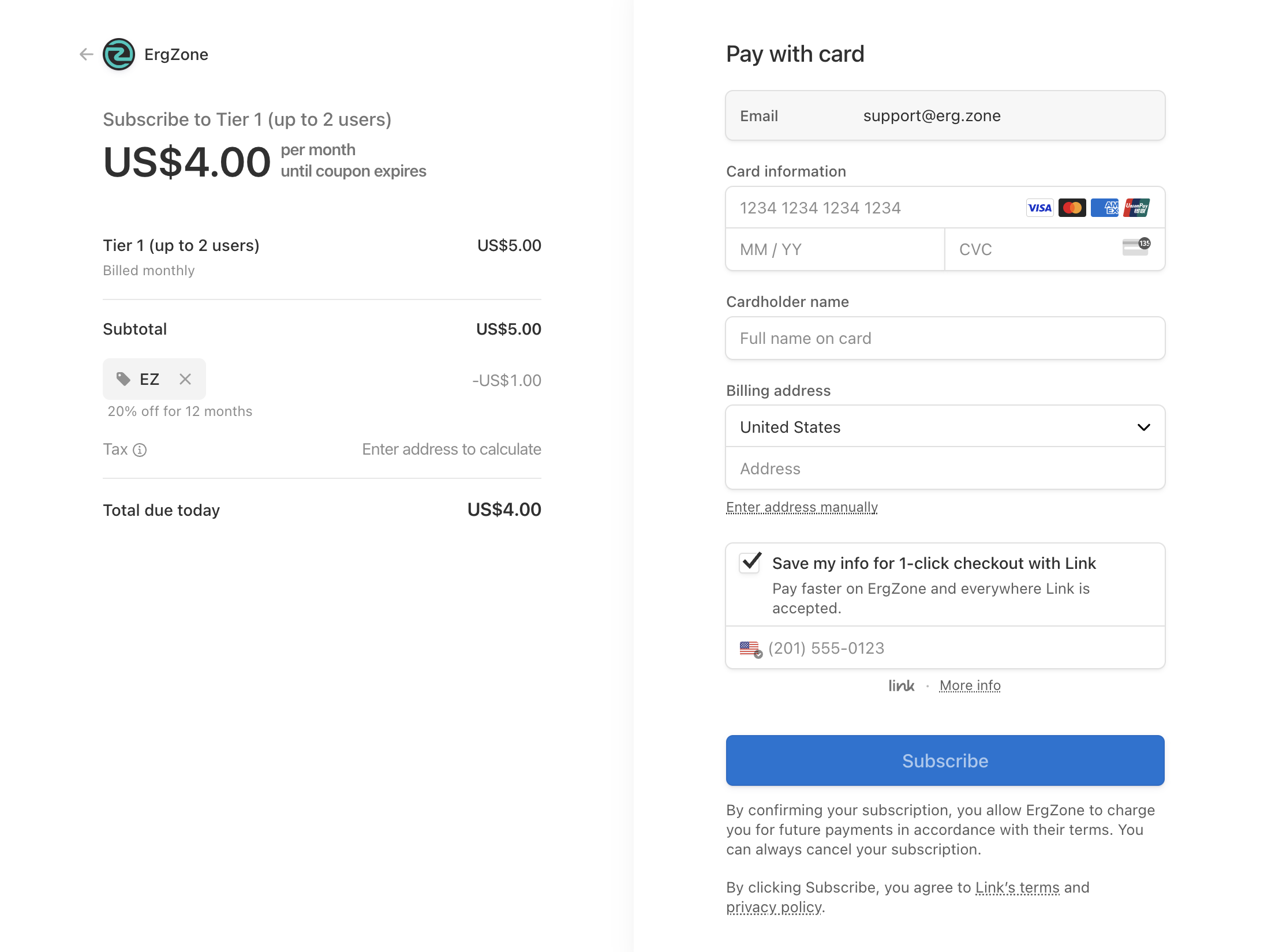Remove the EZ coupon code
This screenshot has height=952, width=1264.
tap(185, 379)
